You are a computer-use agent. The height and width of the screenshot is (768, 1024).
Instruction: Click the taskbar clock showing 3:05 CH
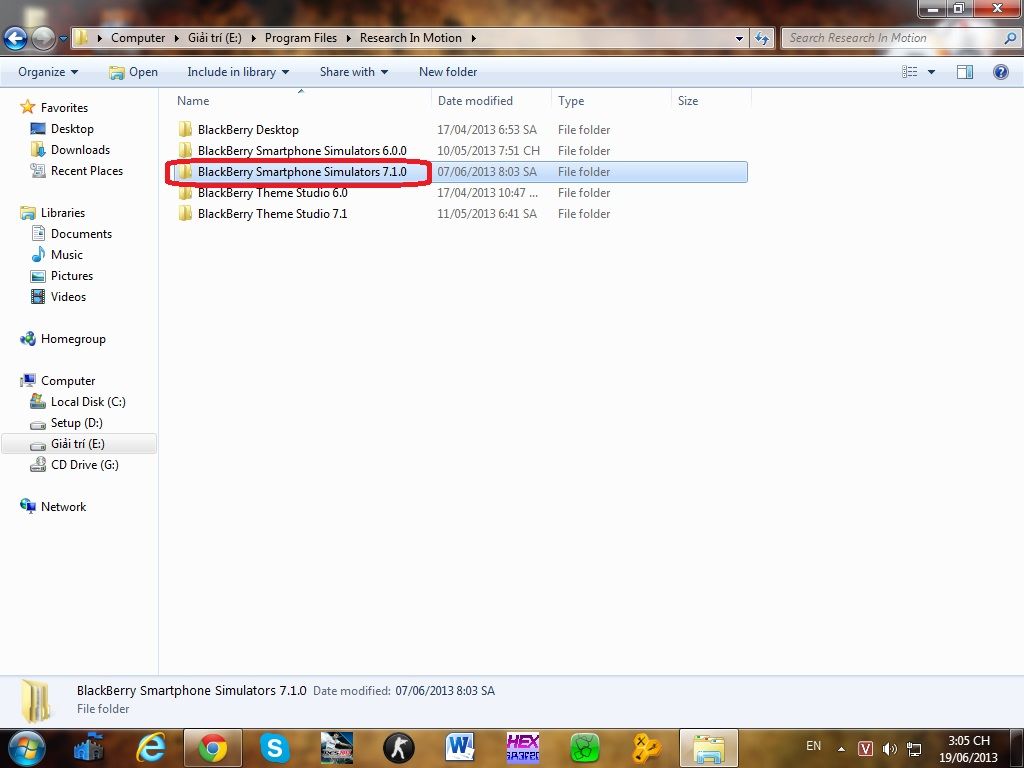click(968, 749)
